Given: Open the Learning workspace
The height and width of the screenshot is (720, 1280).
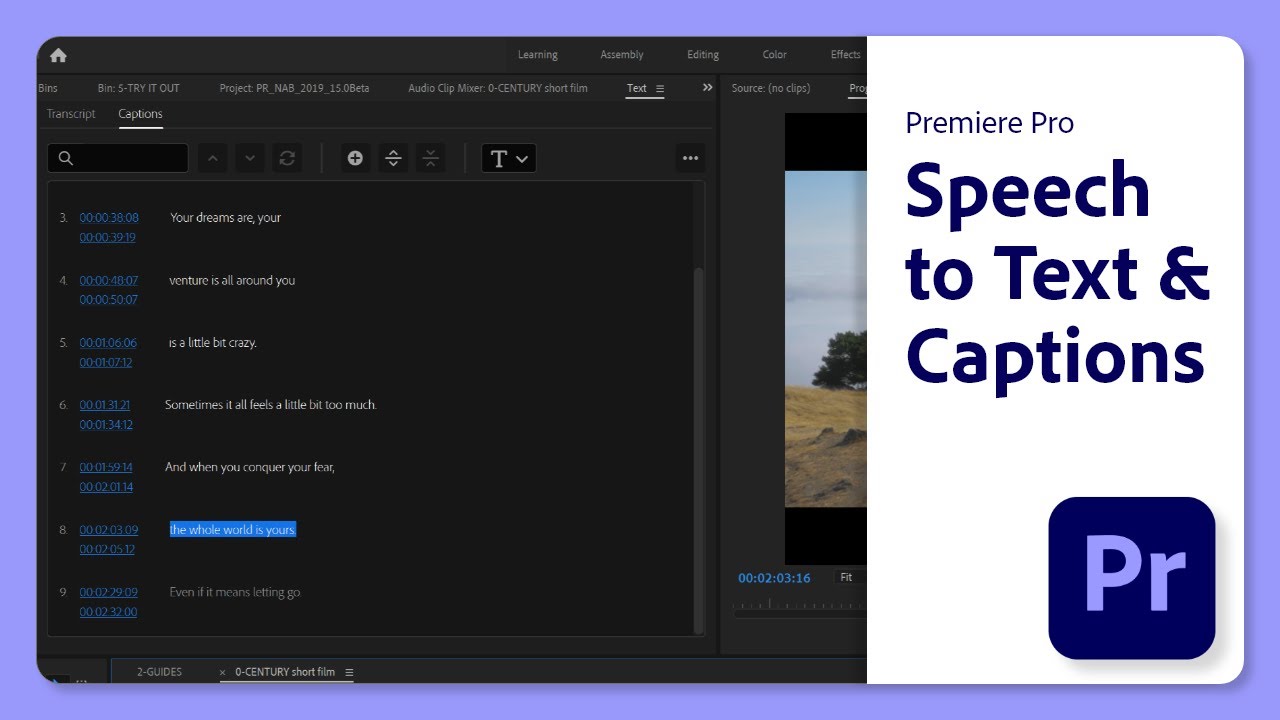Looking at the screenshot, I should [538, 55].
